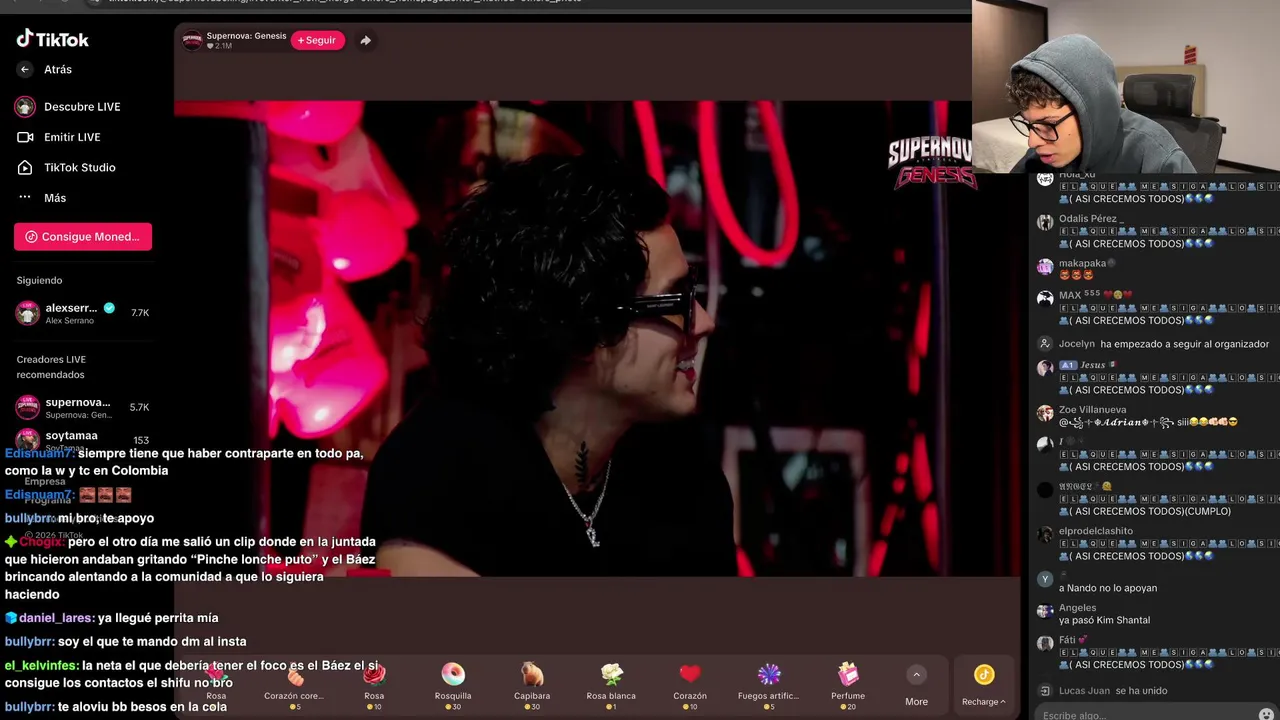Open TikTok Studio in the sidebar
Image resolution: width=1280 pixels, height=720 pixels.
click(x=79, y=167)
